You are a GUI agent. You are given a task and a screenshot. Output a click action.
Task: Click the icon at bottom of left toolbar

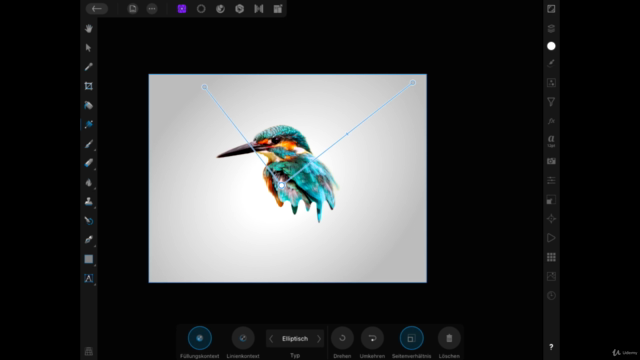[x=89, y=351]
